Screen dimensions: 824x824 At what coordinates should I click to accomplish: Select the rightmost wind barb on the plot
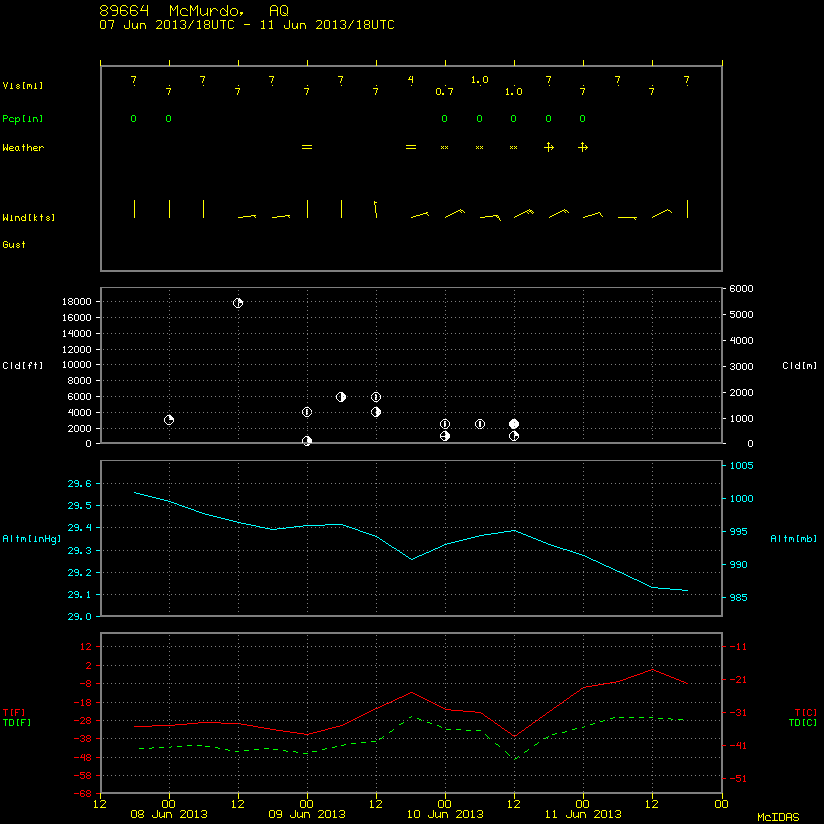point(687,209)
